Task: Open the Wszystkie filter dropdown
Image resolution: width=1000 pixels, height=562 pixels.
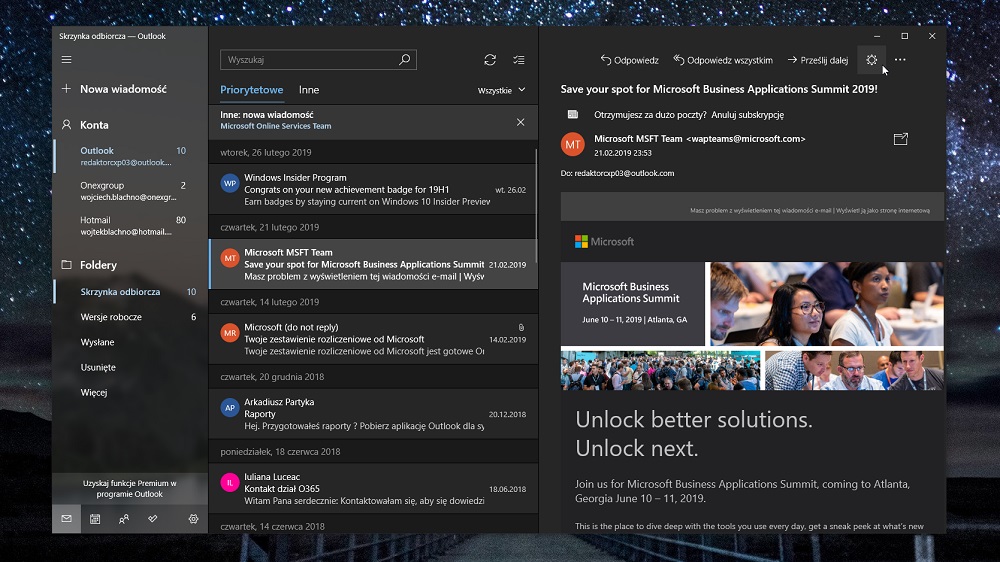Action: pyautogui.click(x=501, y=90)
